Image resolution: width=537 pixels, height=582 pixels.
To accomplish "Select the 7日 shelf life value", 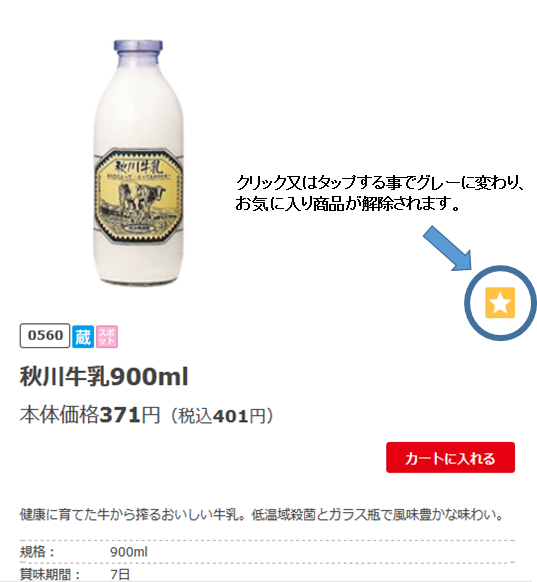I will [x=120, y=575].
